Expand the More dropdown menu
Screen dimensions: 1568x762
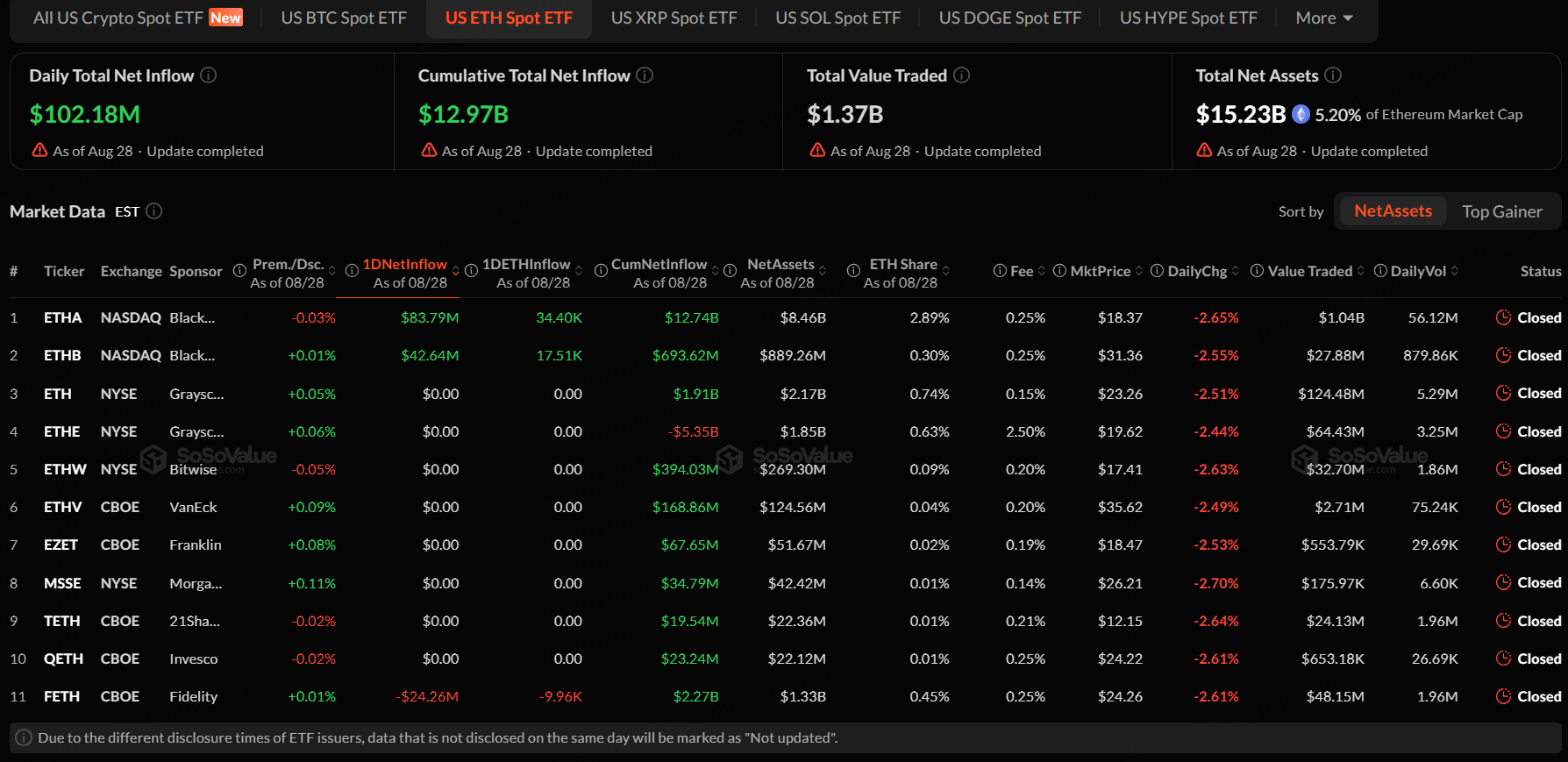pos(1324,18)
